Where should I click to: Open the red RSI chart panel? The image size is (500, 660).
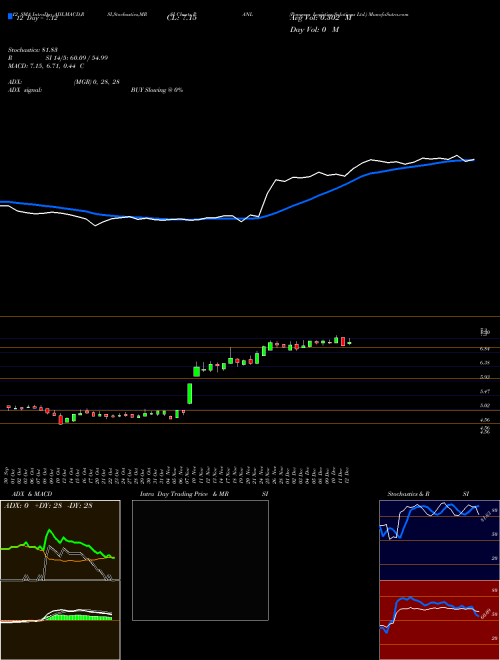click(439, 620)
